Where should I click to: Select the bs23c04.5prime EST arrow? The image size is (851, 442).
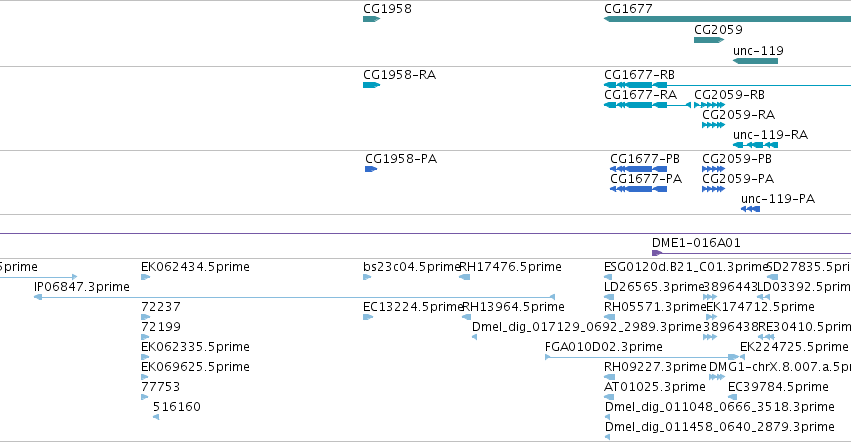click(x=367, y=277)
